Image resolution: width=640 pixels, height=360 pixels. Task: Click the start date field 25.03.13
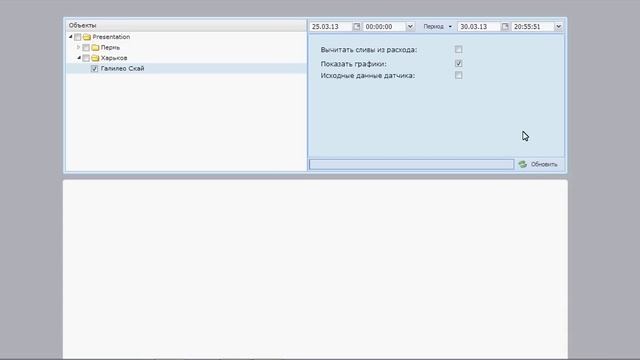point(331,27)
